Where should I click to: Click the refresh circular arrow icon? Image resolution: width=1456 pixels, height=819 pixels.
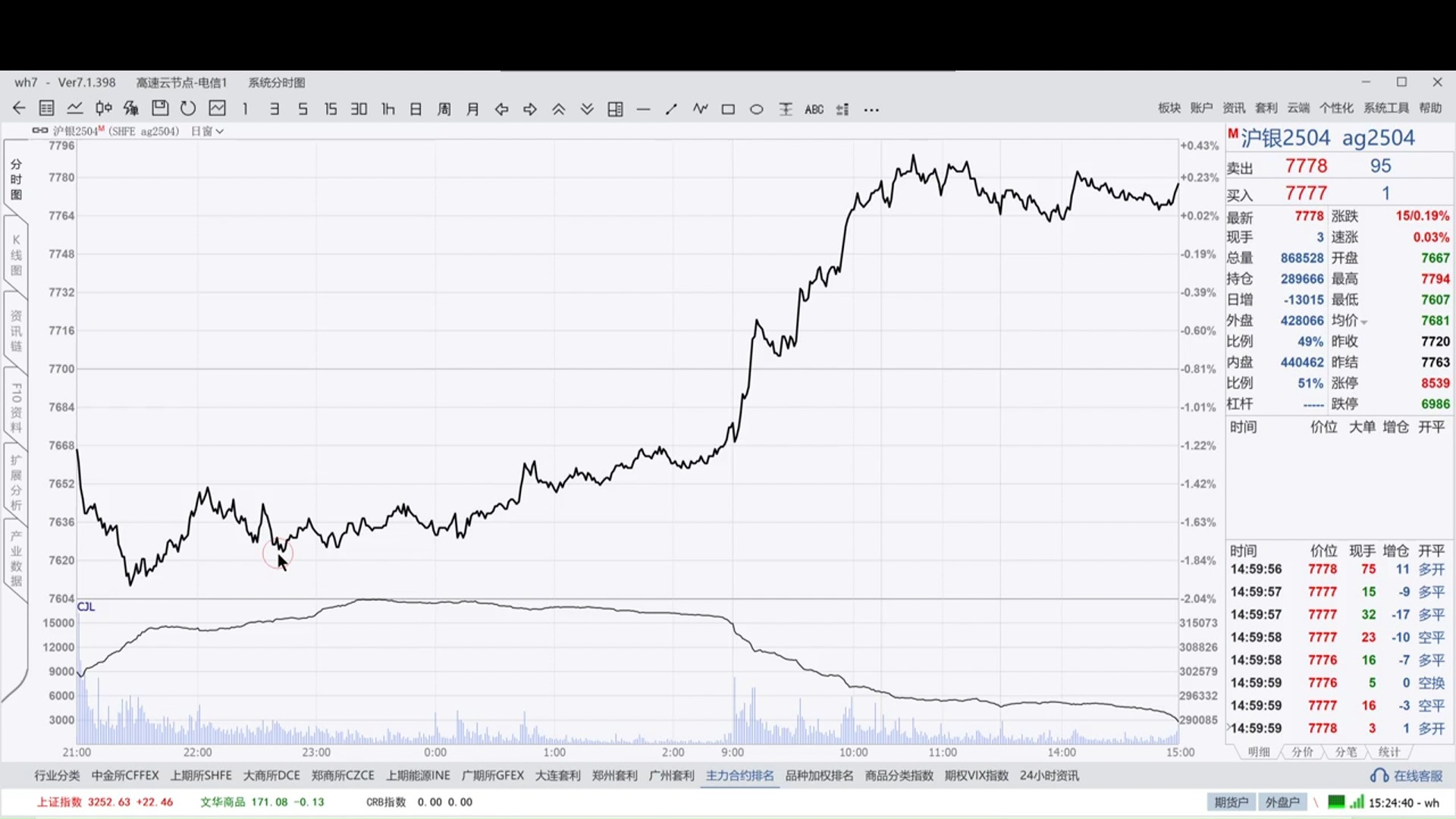[x=188, y=108]
